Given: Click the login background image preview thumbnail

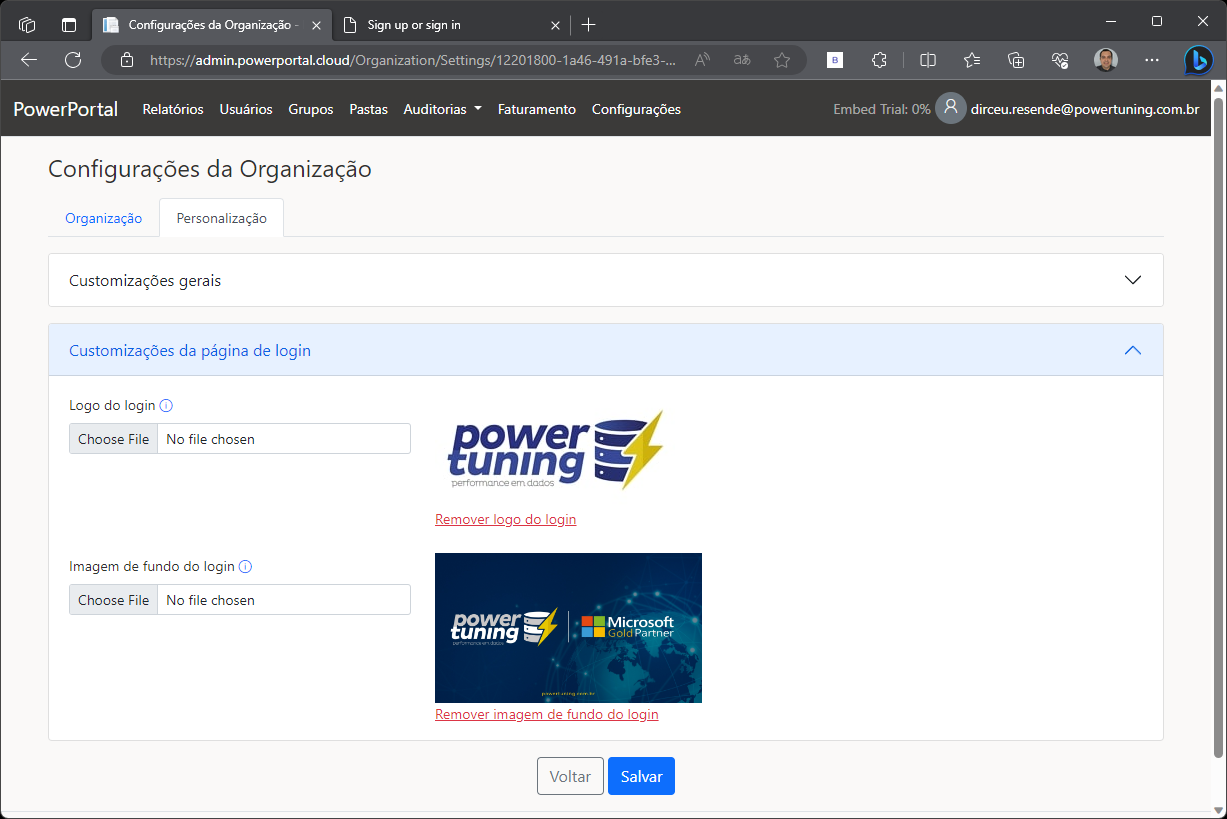Looking at the screenshot, I should [x=568, y=627].
